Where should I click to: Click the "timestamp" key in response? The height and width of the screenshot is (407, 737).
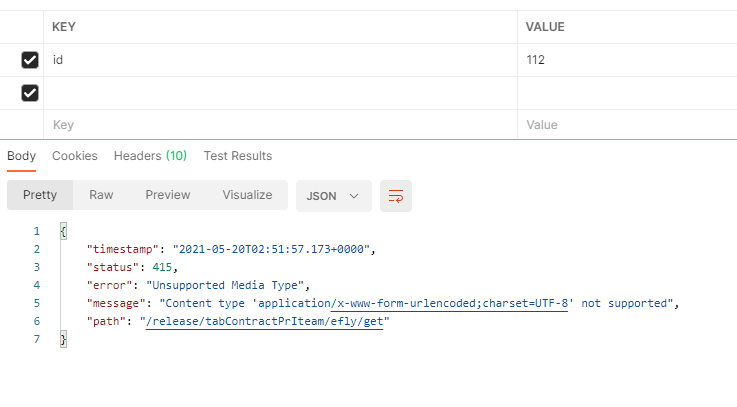tap(123, 250)
